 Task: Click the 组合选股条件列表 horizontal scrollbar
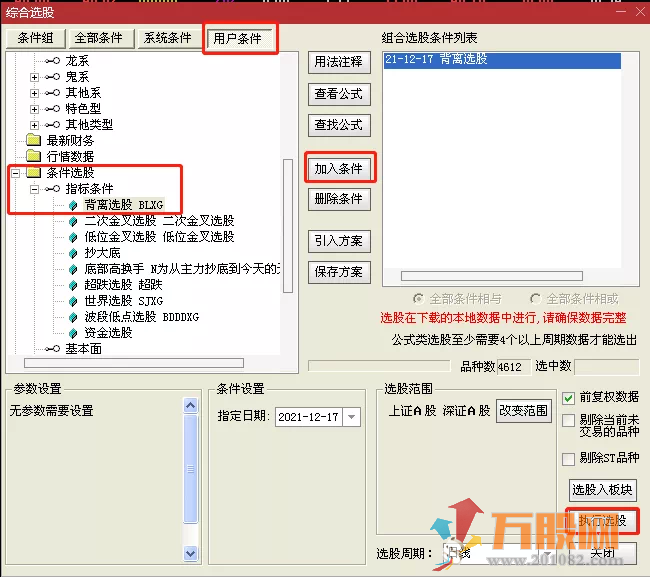(492, 276)
